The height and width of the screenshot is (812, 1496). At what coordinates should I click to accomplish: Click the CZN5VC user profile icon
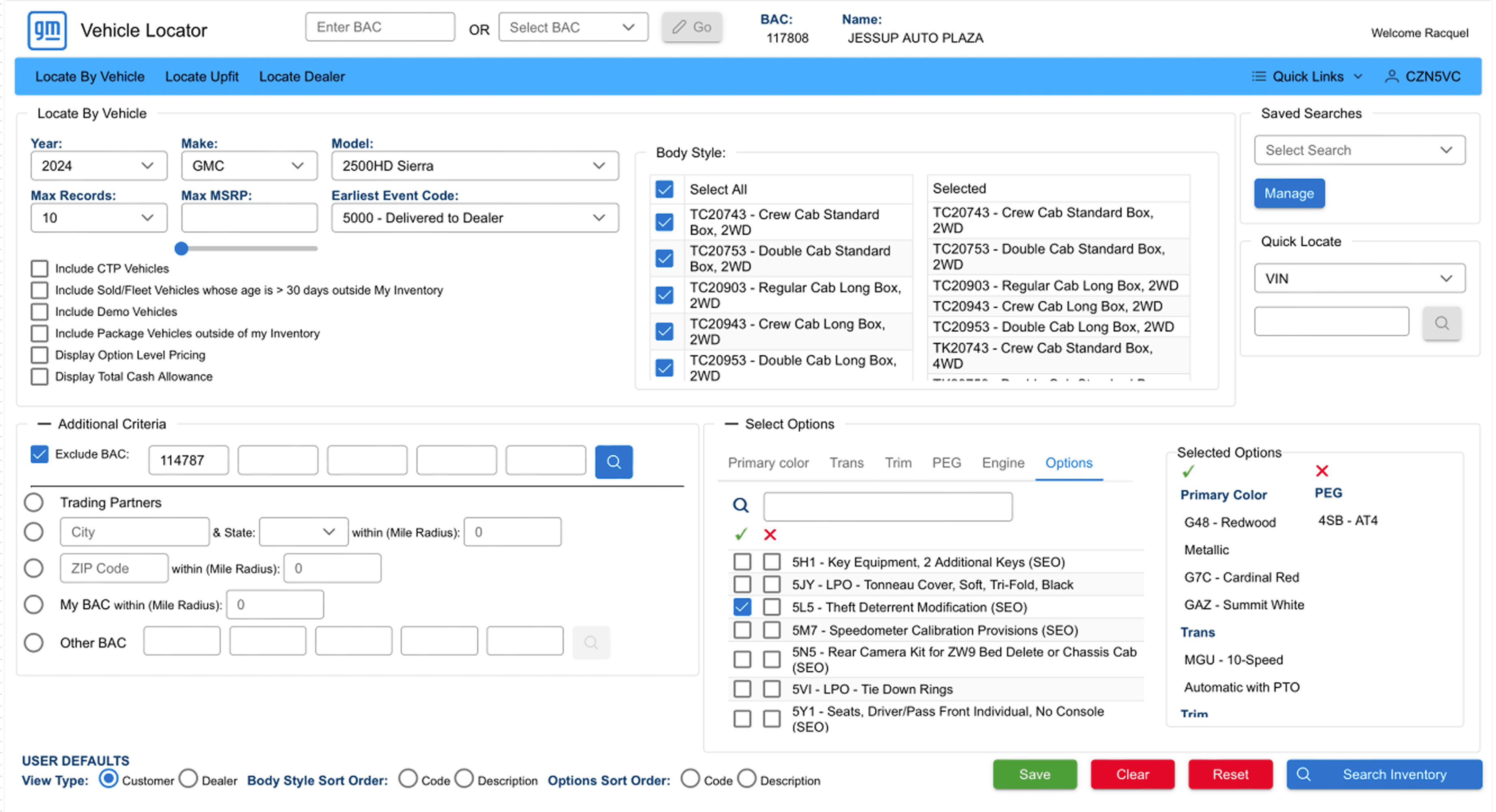[x=1392, y=77]
